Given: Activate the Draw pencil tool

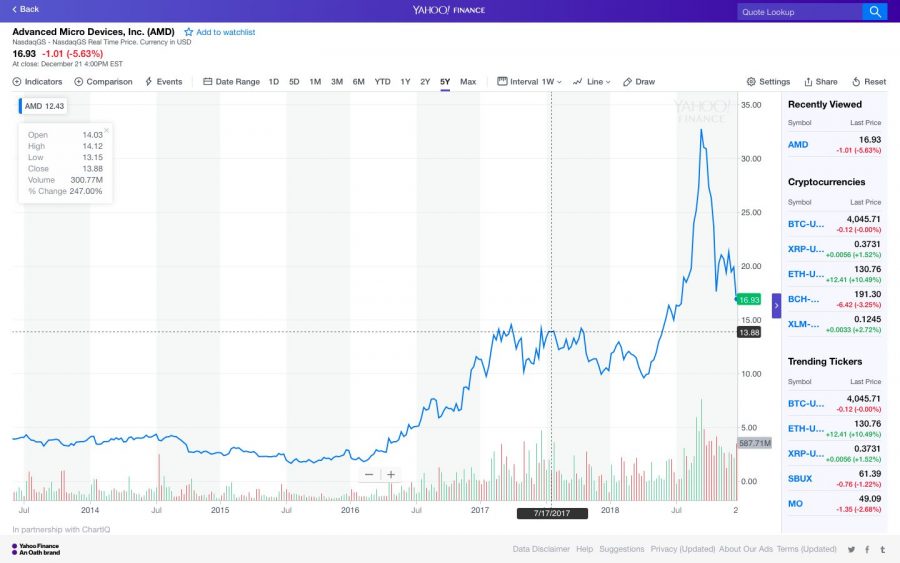Looking at the screenshot, I should click(x=639, y=81).
